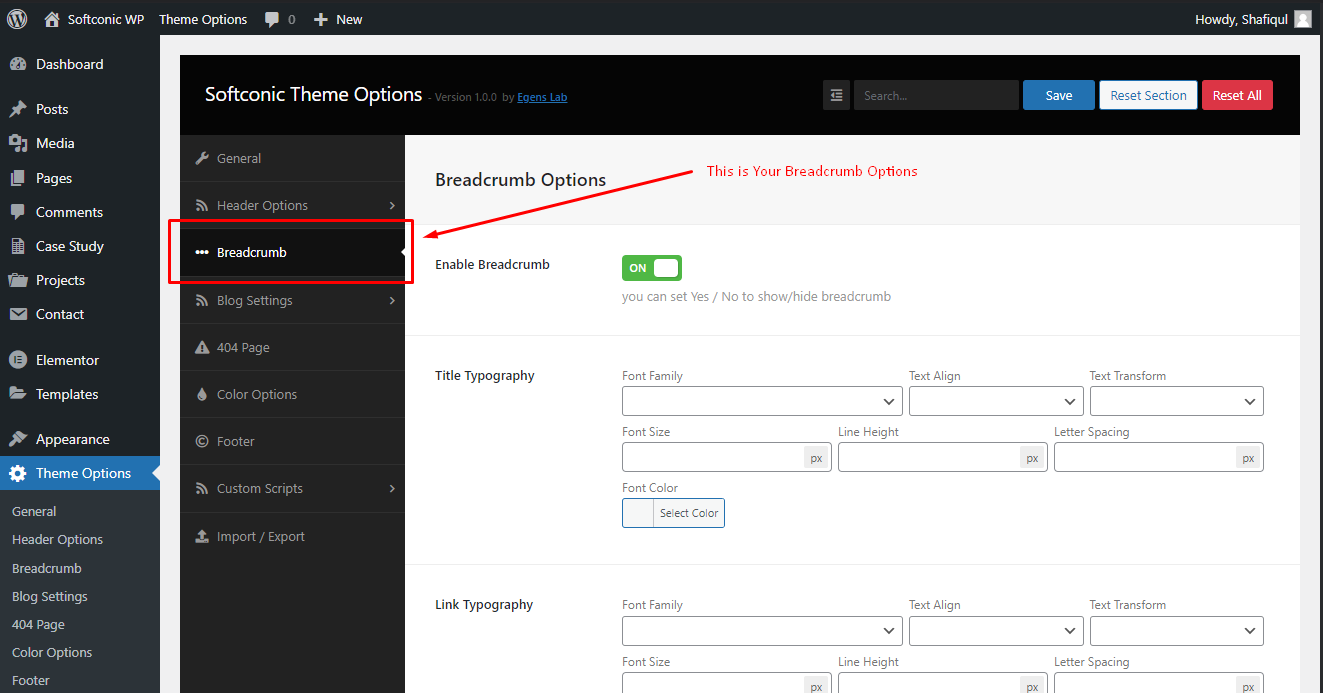This screenshot has width=1323, height=693.
Task: Open 404 Page submenu in WP sidebar
Action: click(x=38, y=624)
